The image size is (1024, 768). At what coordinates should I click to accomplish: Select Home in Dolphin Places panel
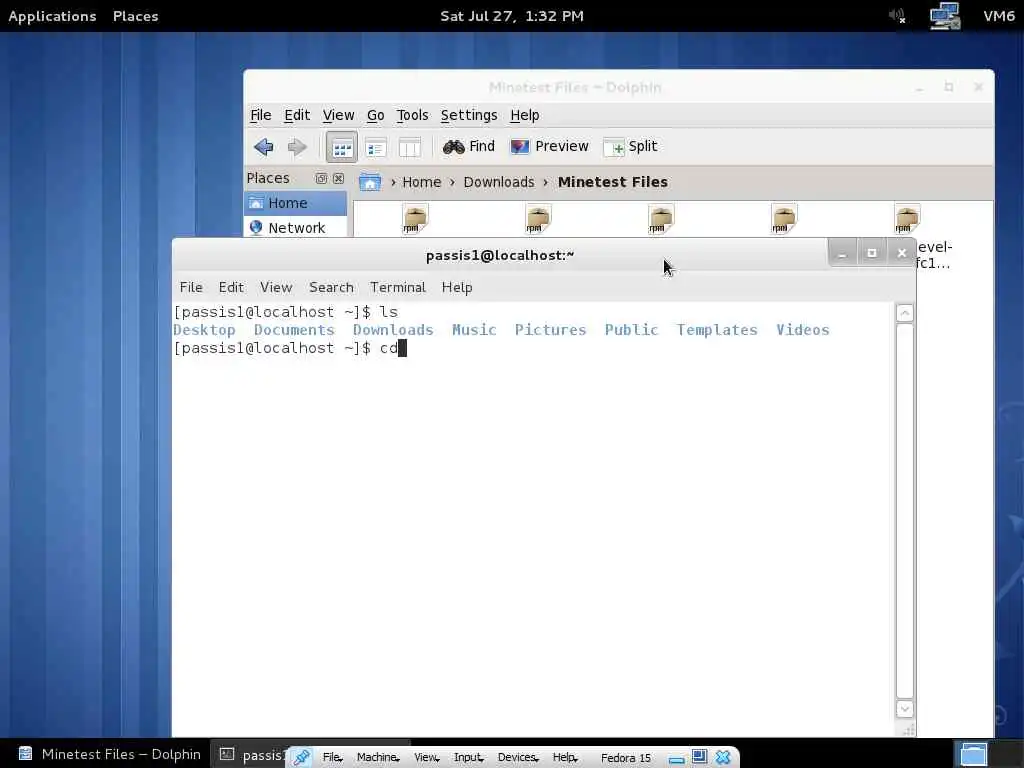point(296,203)
